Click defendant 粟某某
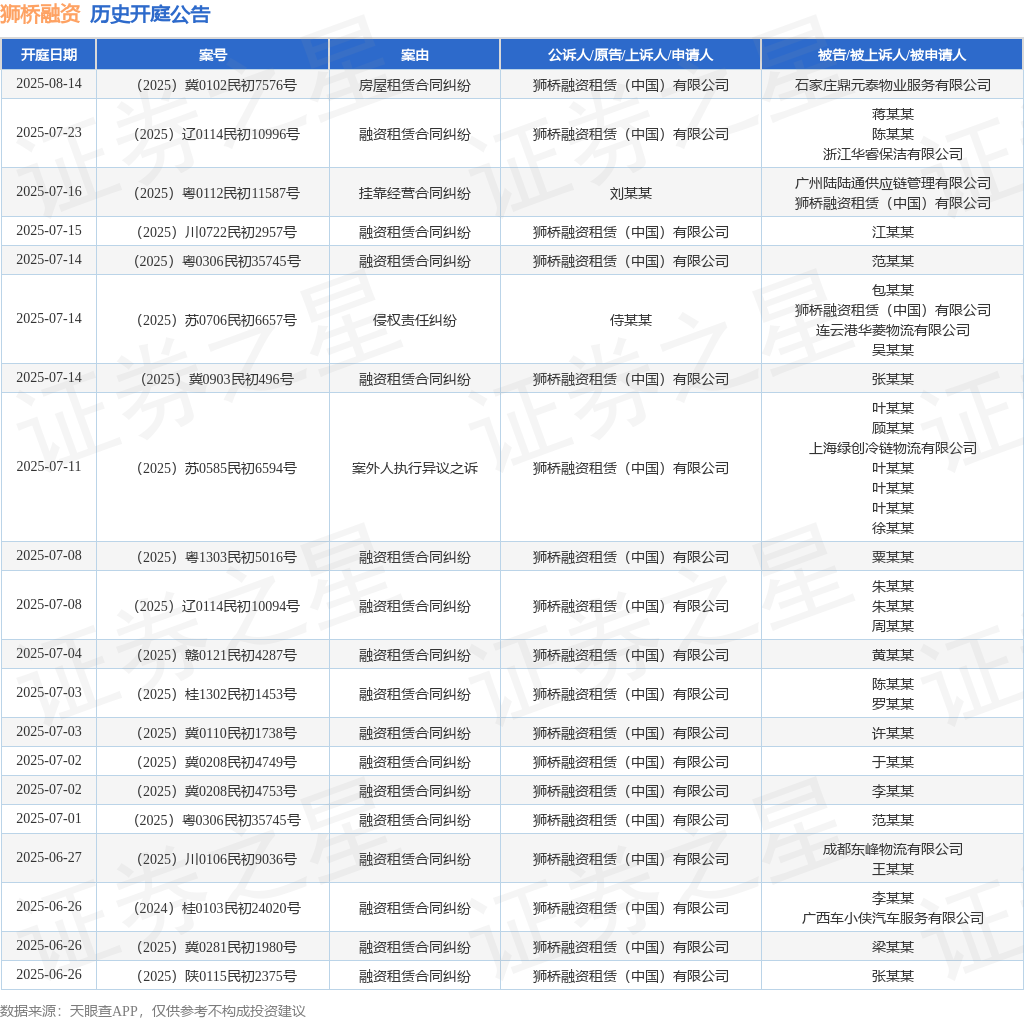This screenshot has width=1024, height=1020. pyautogui.click(x=892, y=557)
